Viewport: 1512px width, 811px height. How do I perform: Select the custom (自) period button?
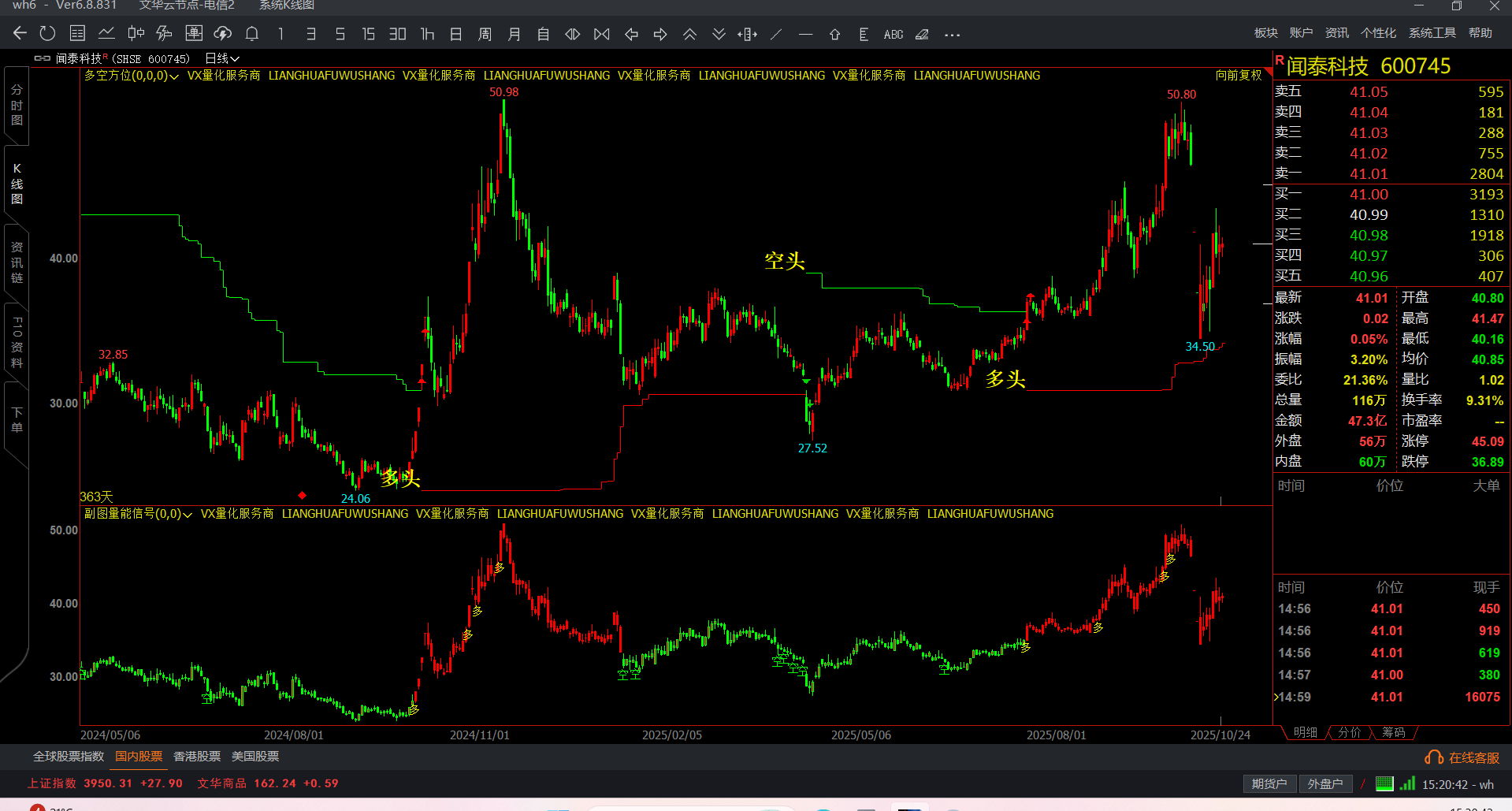(543, 34)
